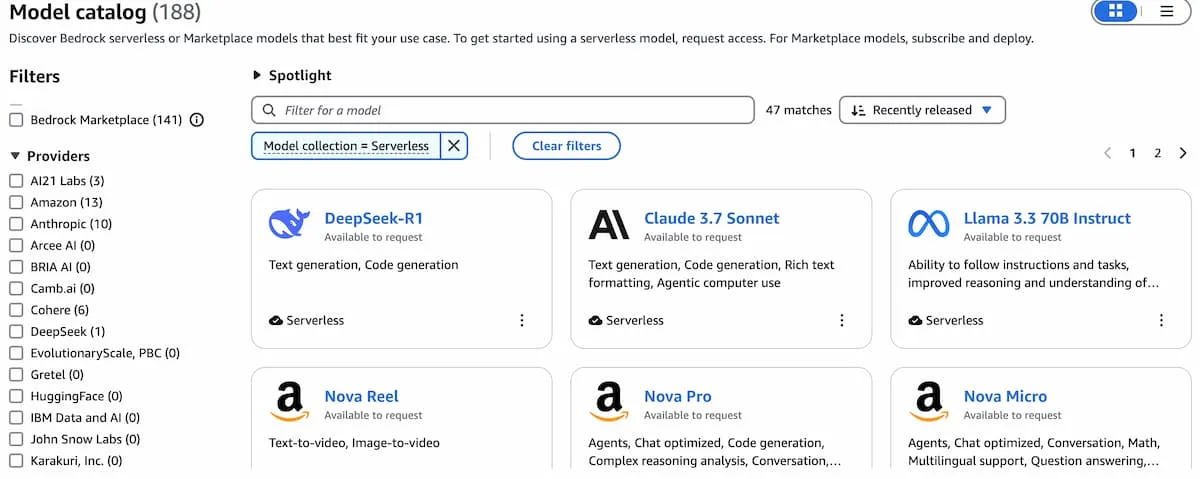Click Clear filters button
1200x479 pixels.
[566, 146]
